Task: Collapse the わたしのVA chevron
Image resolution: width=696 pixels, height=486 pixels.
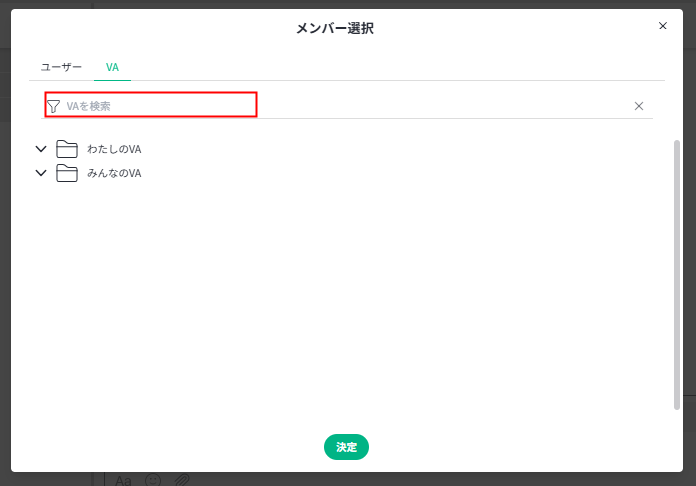Action: [41, 149]
